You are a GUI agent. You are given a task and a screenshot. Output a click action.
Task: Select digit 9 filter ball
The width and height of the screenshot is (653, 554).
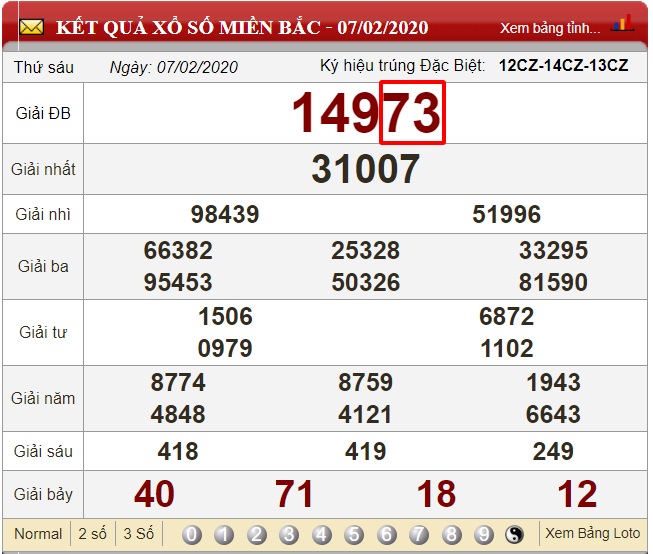coord(484,534)
